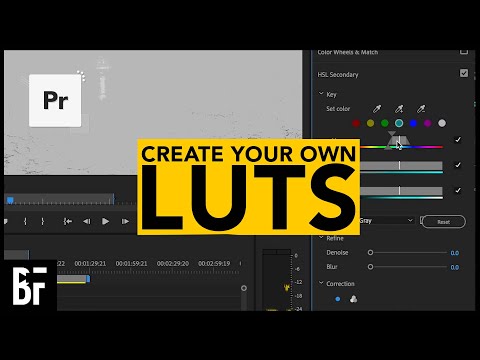Collapse the Refine section chevron
The image size is (480, 360).
coord(321,238)
